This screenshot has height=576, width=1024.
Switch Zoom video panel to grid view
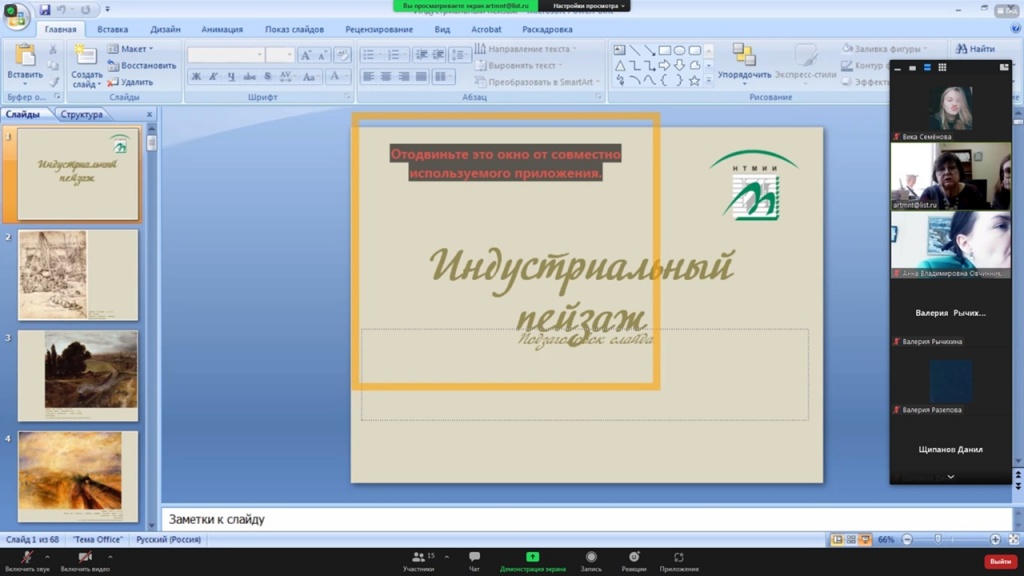tap(942, 68)
